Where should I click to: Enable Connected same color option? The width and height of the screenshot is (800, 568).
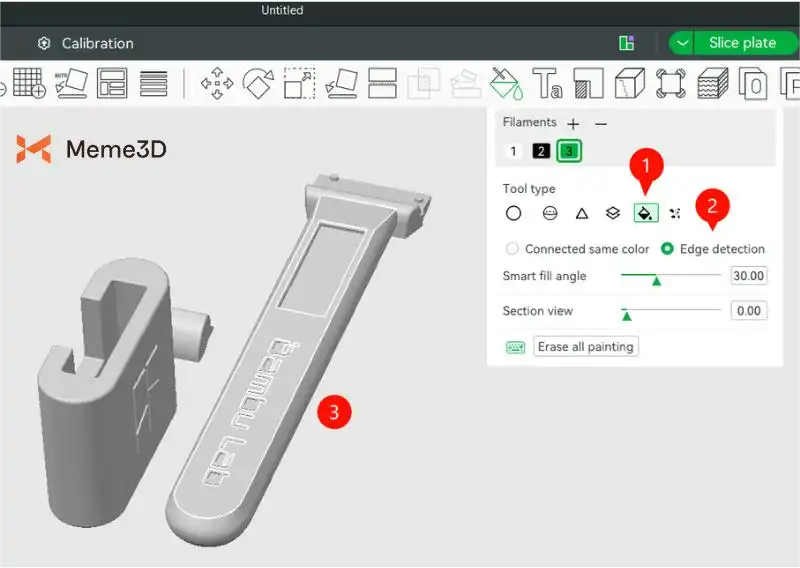(513, 249)
